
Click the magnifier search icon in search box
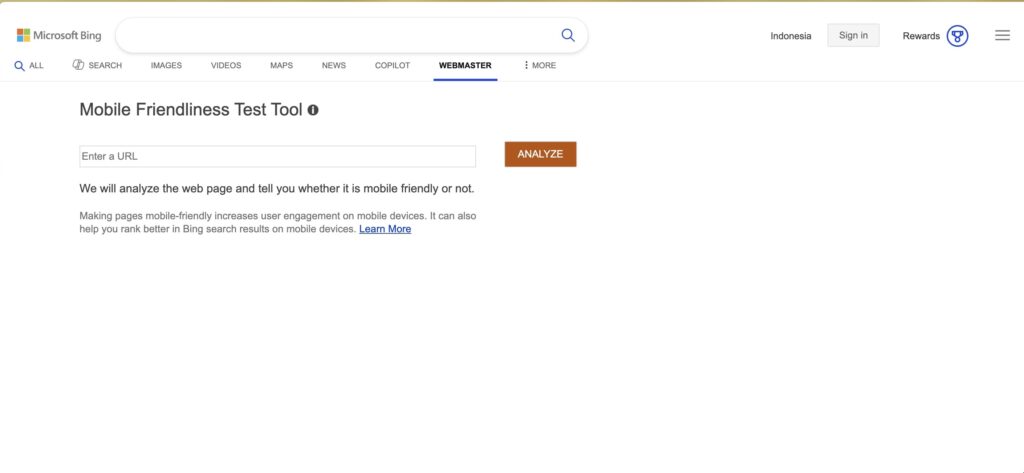(x=568, y=35)
